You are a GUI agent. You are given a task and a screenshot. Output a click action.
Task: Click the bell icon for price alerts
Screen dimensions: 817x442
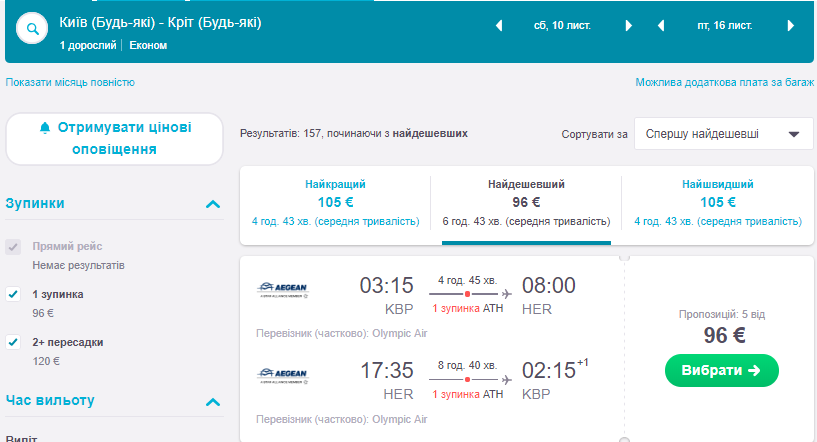tap(44, 128)
